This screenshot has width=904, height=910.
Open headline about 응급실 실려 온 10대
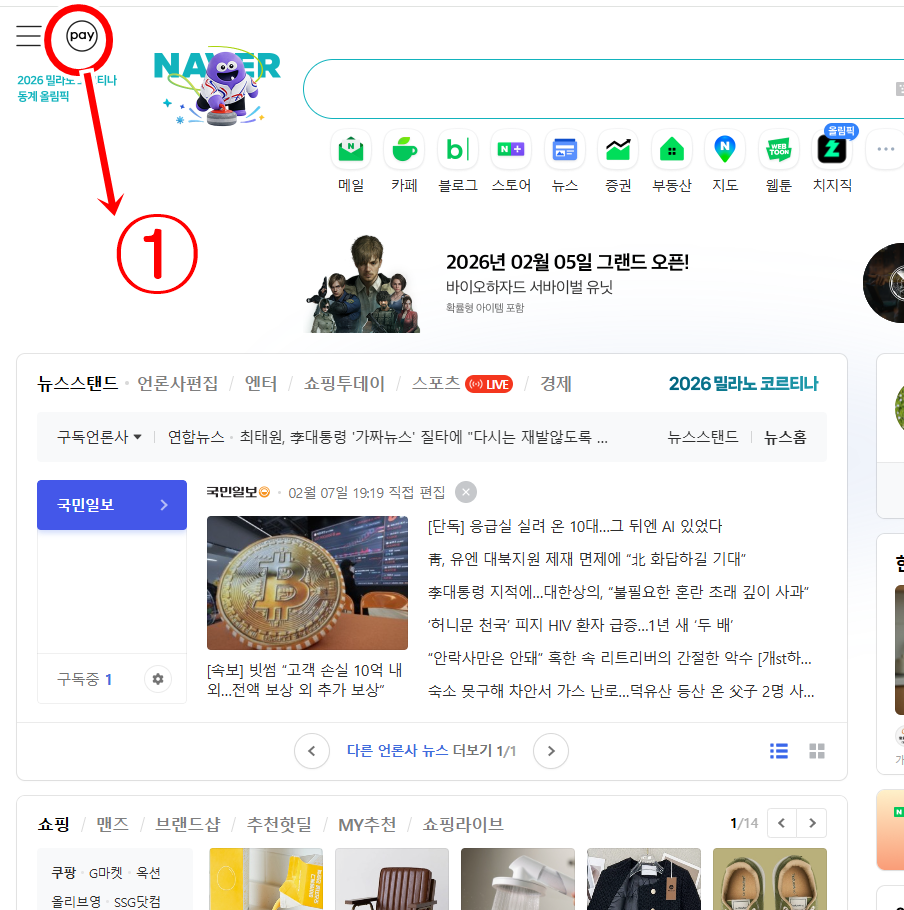click(575, 526)
